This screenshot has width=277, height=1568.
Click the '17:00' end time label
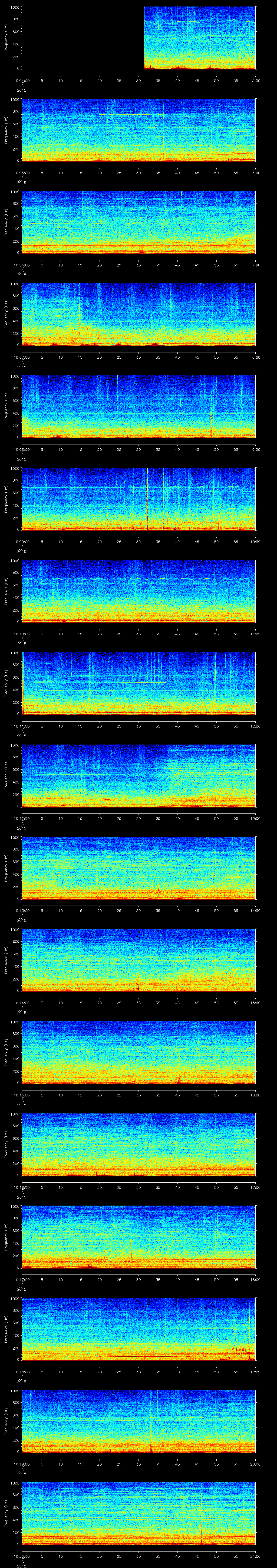tap(255, 1187)
